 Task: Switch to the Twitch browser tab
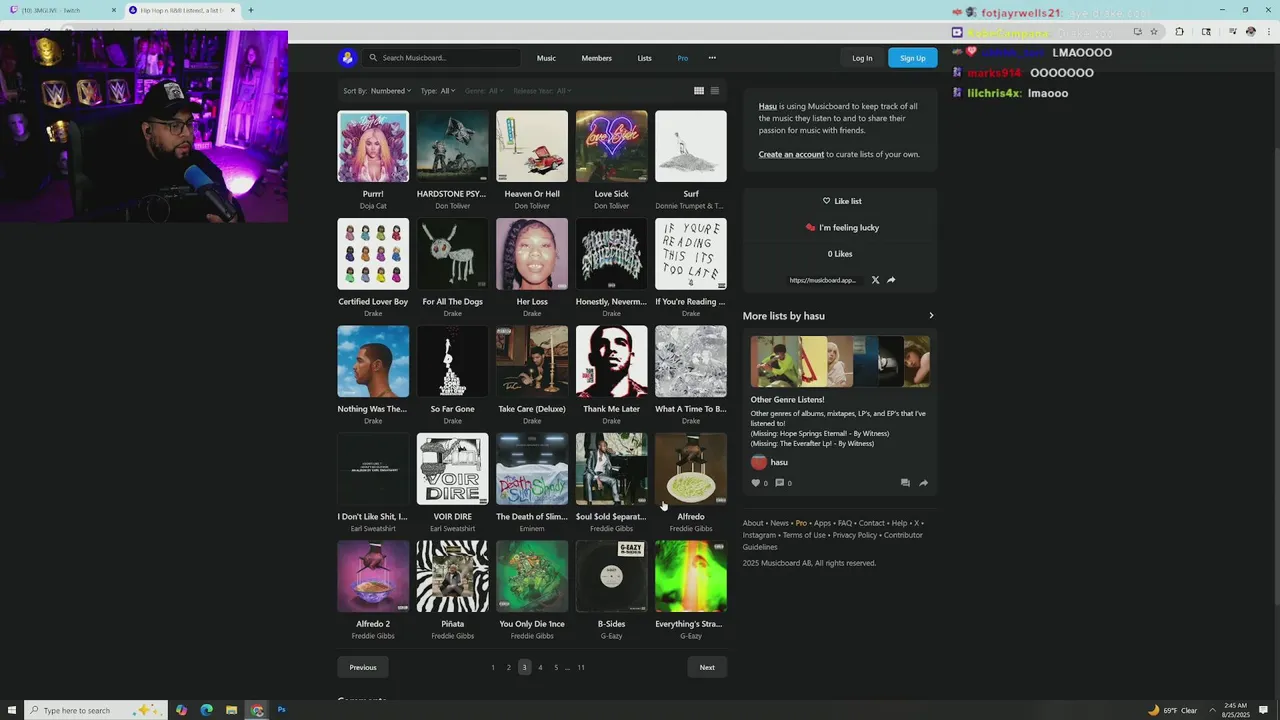click(62, 10)
